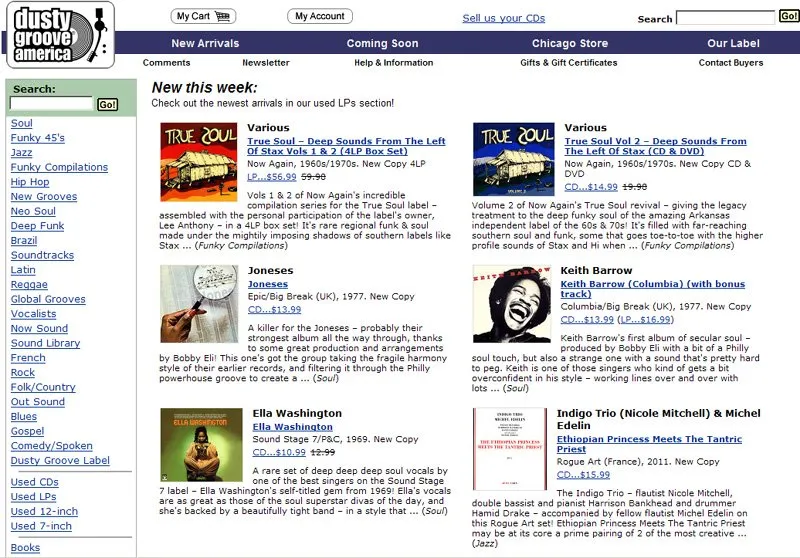Viewport: 800px width, 558px height.
Task: Click True Soul 4LP Box Set cover
Action: pos(198,162)
